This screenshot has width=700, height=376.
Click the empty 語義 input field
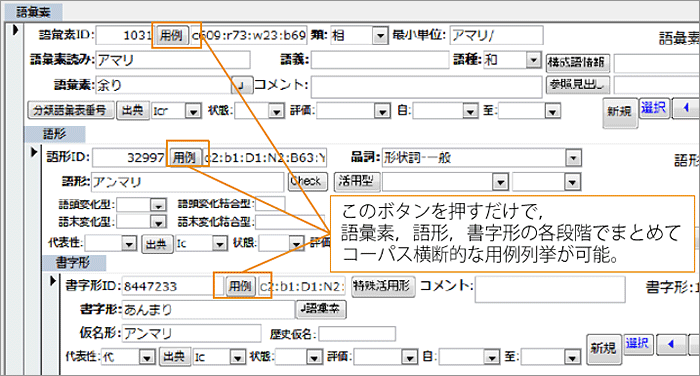pos(380,60)
